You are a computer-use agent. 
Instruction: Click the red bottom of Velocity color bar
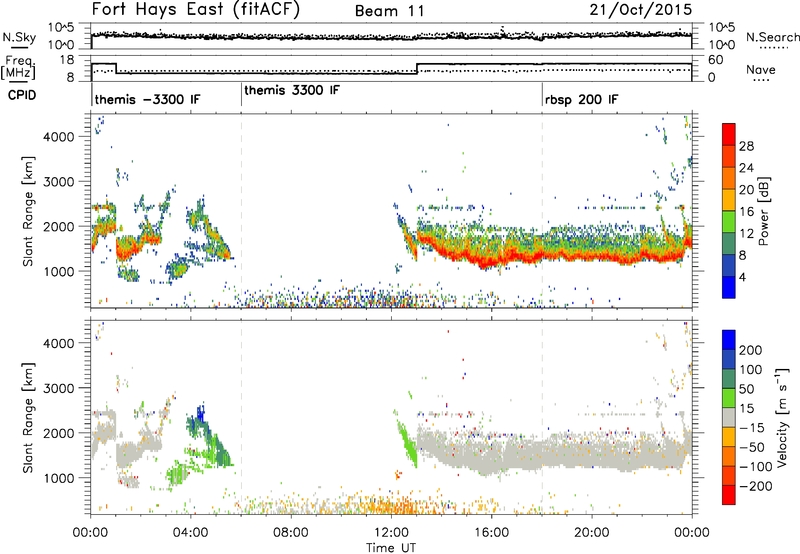(x=729, y=495)
